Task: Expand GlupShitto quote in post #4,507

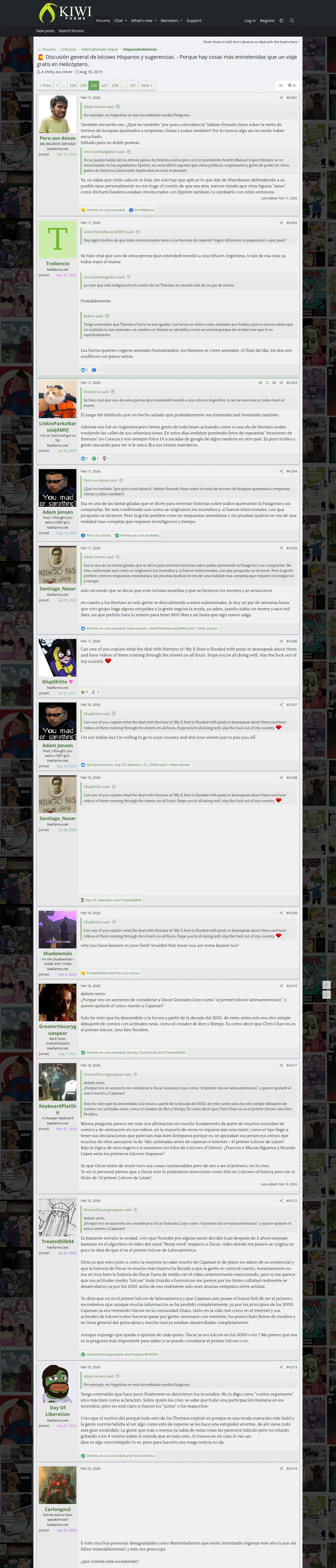Action: click(x=113, y=713)
